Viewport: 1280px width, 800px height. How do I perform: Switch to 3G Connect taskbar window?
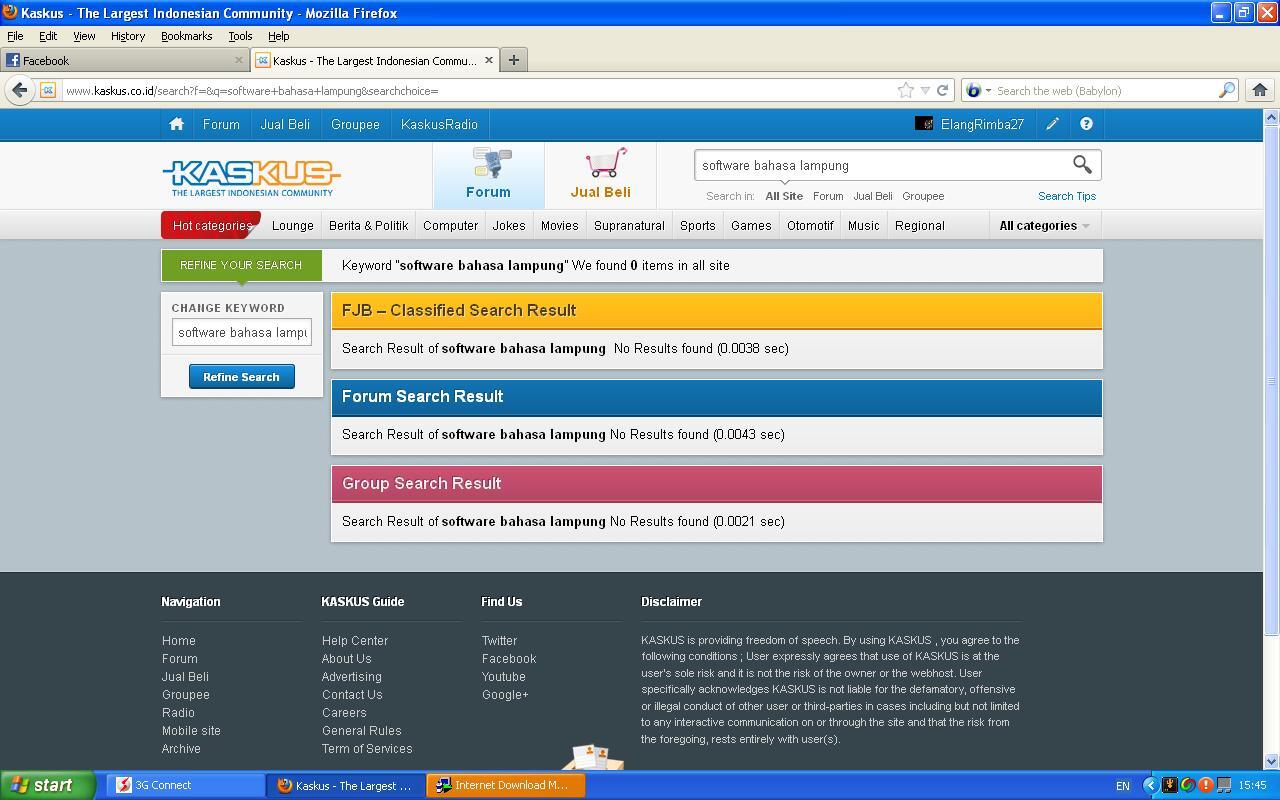click(x=185, y=785)
